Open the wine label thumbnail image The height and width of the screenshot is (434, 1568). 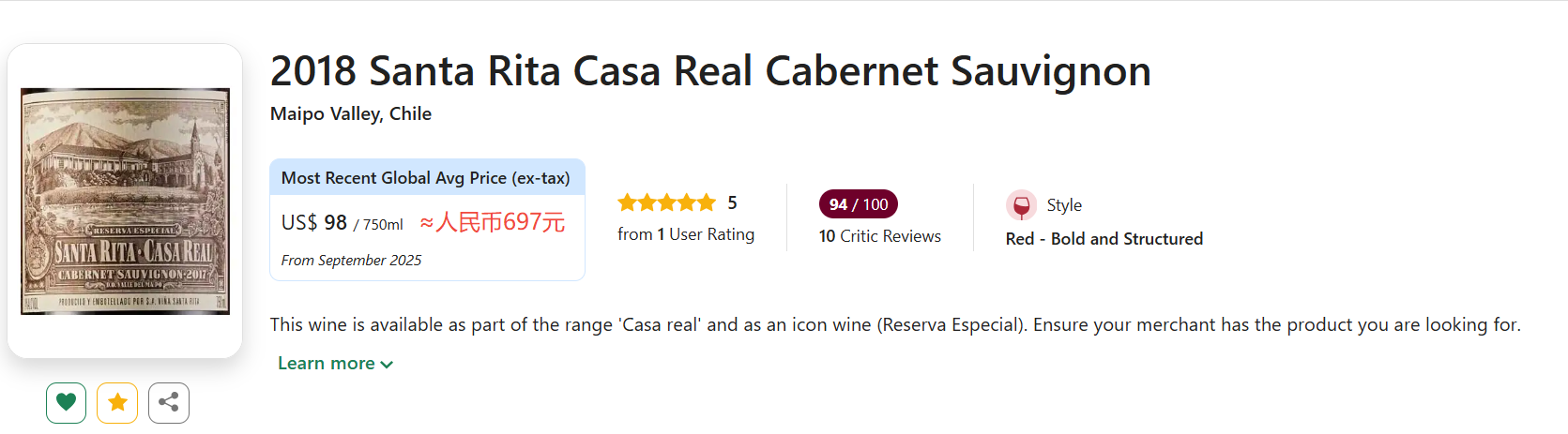click(x=125, y=202)
